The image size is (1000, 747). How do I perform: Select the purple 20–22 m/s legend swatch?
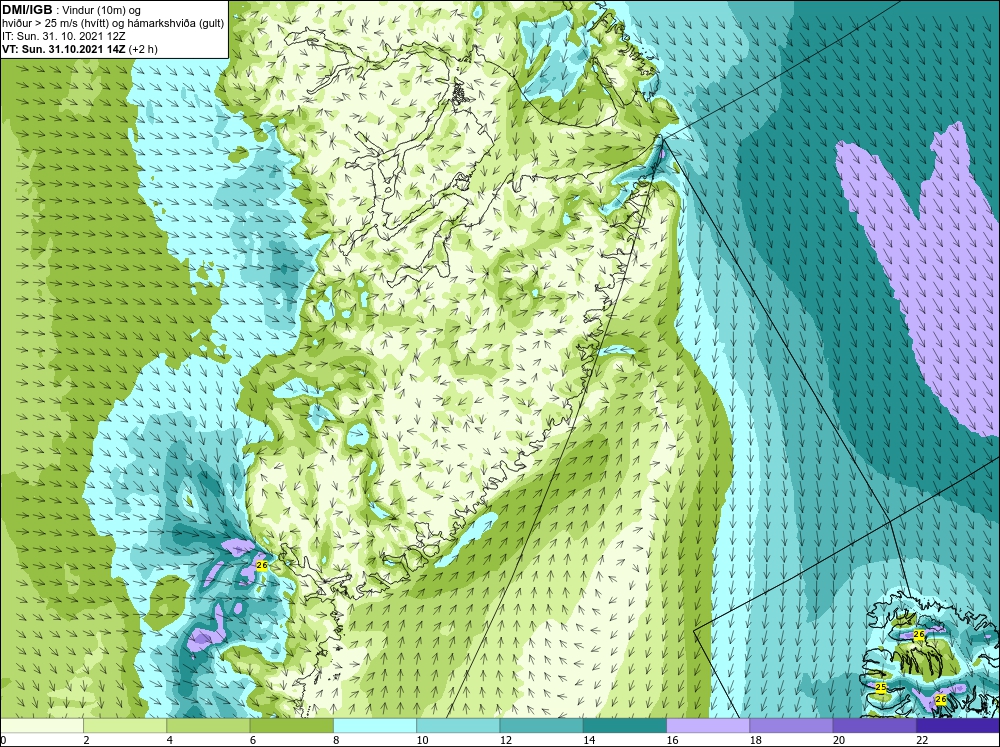coord(874,725)
